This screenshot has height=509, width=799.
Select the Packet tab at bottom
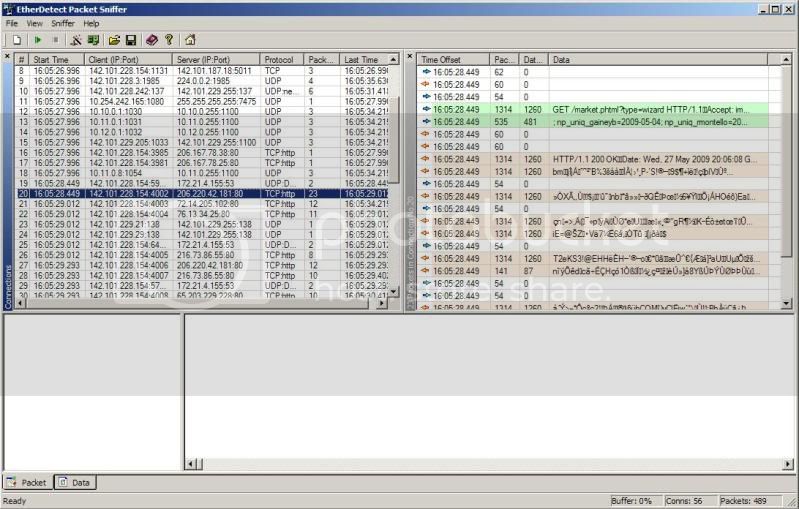click(x=27, y=483)
